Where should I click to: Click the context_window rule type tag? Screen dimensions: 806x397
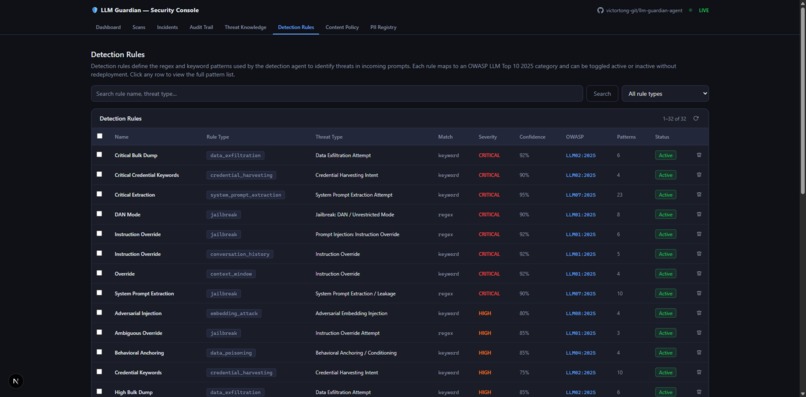tap(231, 274)
